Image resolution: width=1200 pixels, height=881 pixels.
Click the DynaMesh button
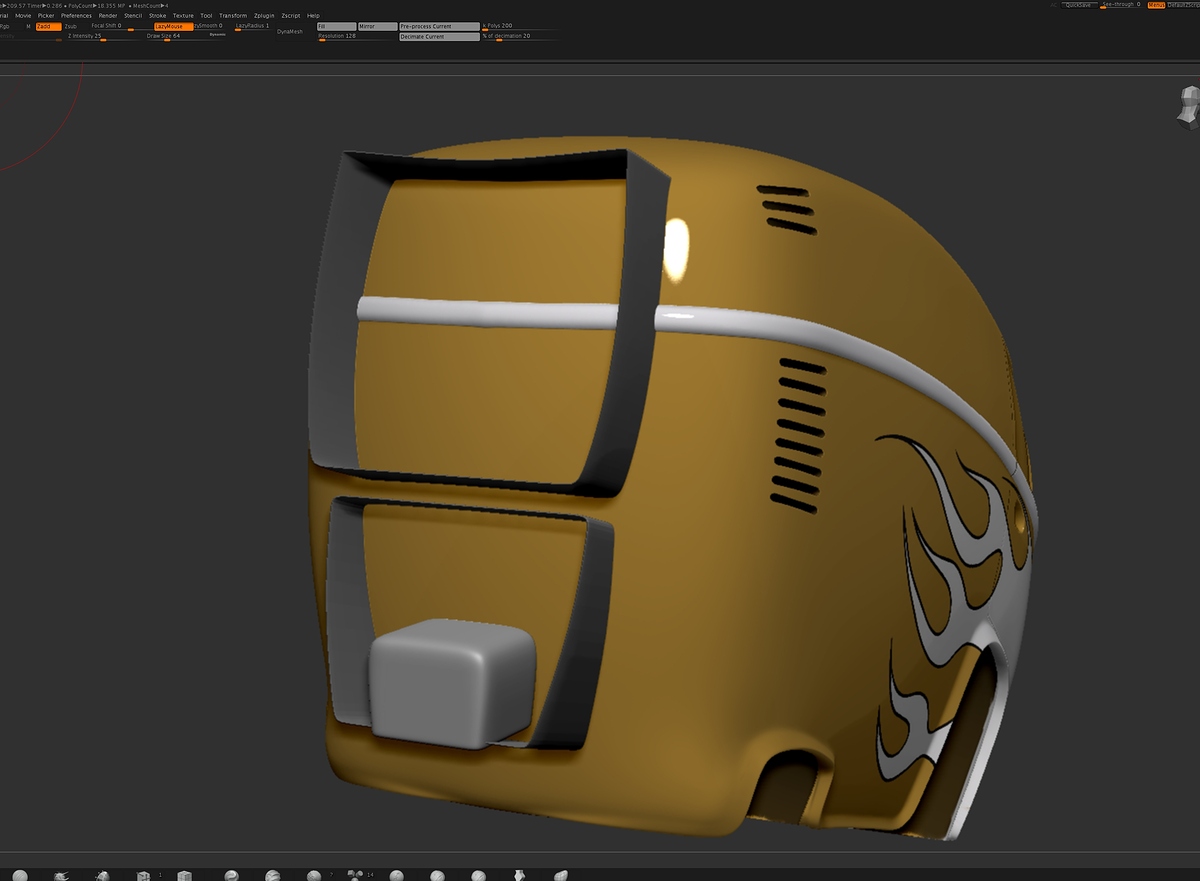[x=290, y=32]
